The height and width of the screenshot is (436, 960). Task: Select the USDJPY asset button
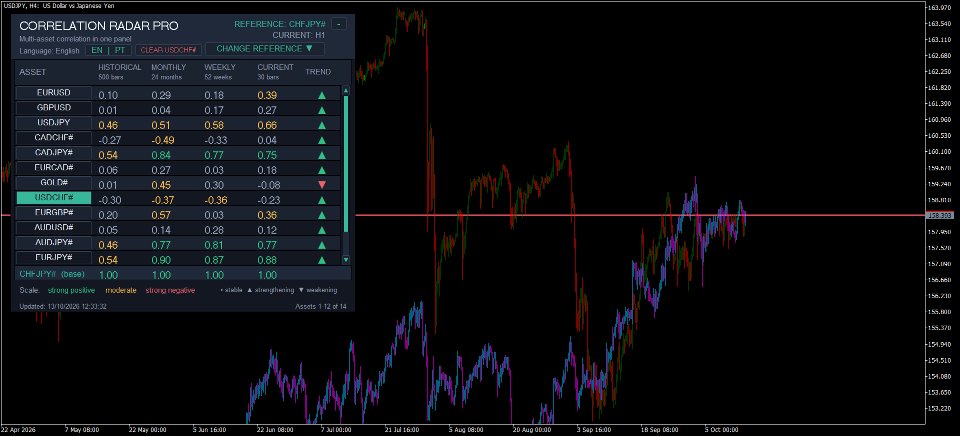click(54, 122)
